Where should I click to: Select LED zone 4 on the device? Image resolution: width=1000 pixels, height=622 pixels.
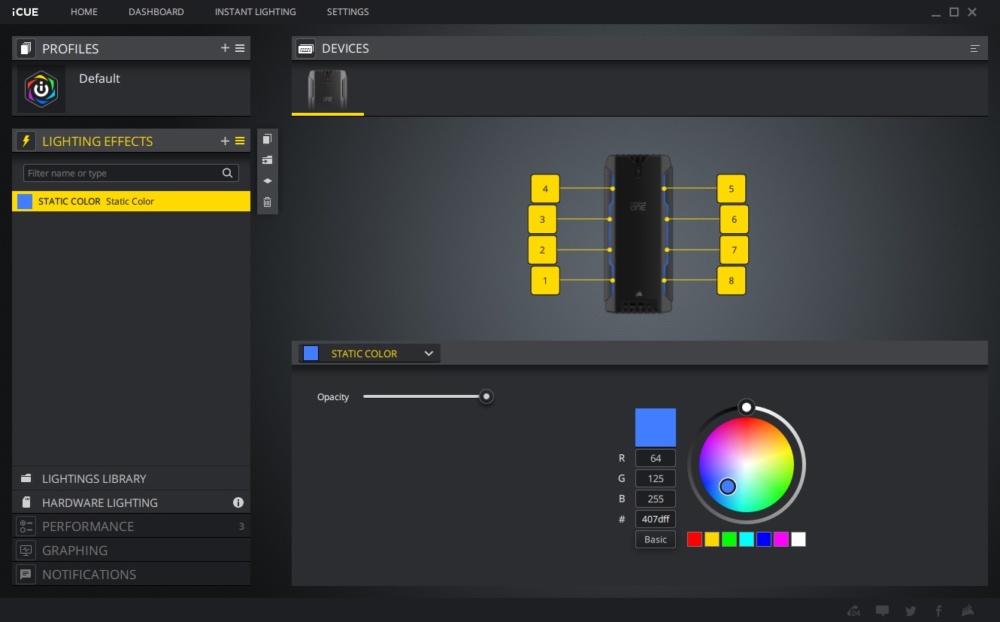point(545,189)
